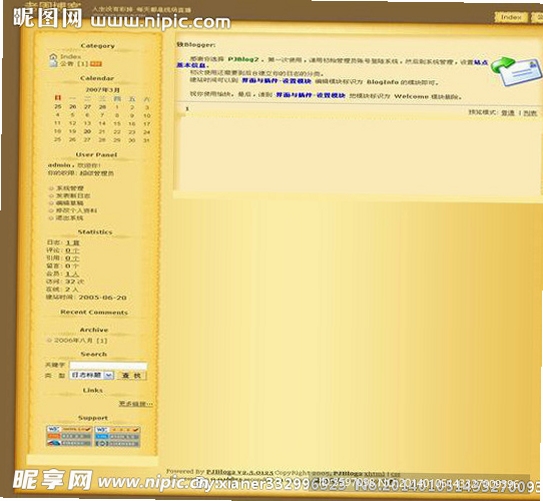Open the W3C CSS validation badge

click(x=118, y=429)
